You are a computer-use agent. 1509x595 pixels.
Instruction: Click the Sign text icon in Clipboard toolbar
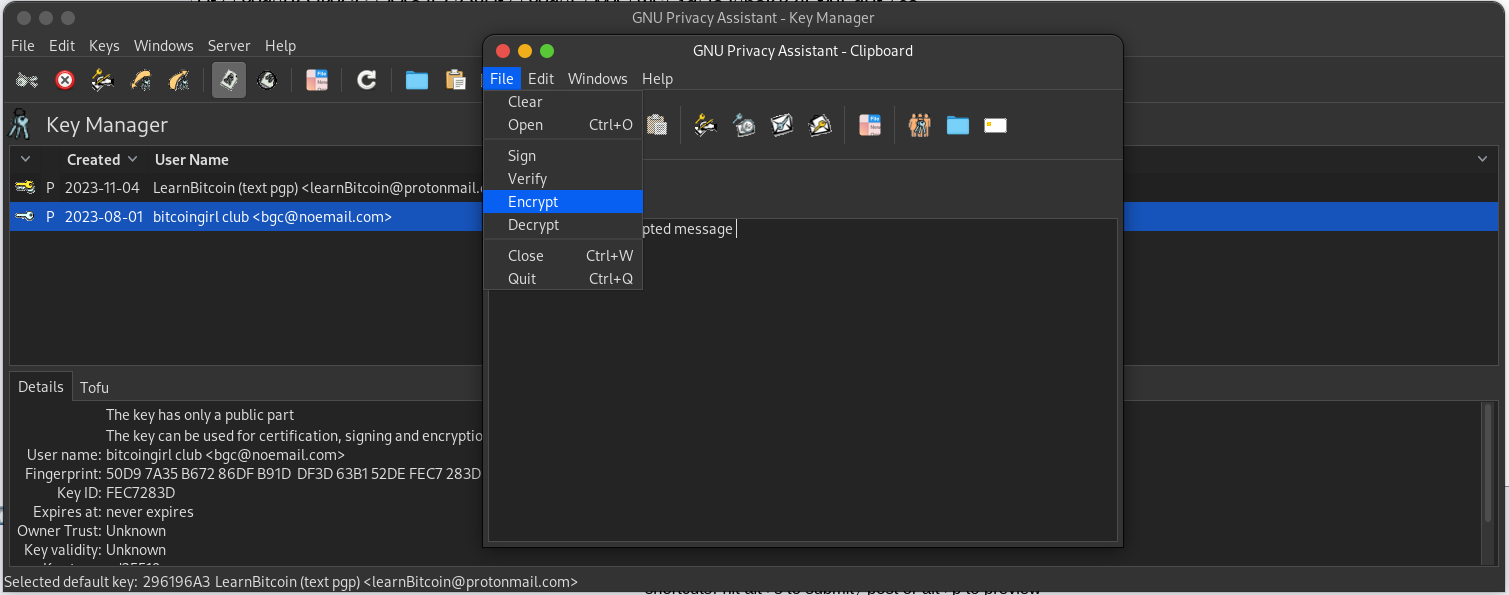pyautogui.click(x=706, y=125)
